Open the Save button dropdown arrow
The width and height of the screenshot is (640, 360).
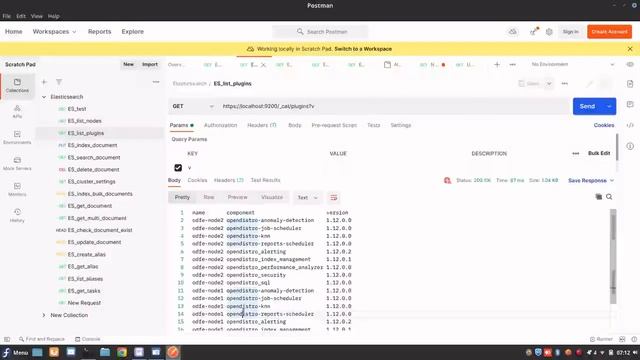549,84
